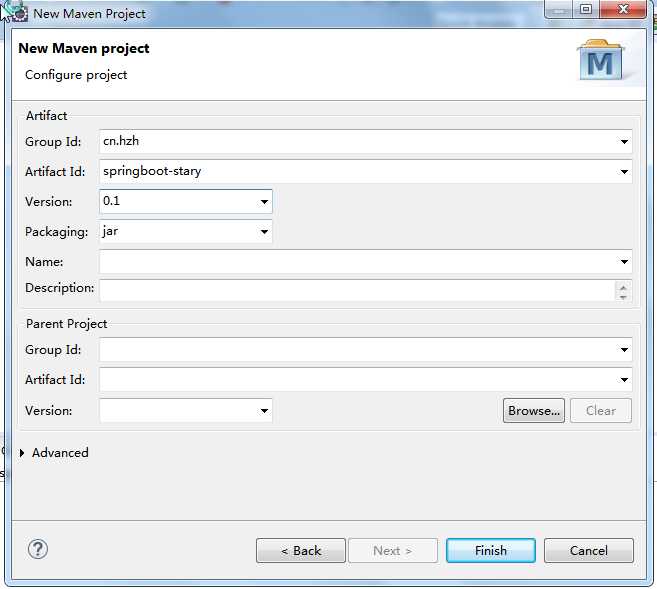Image resolution: width=657 pixels, height=589 pixels.
Task: Open the Parent Project Artifact Id dropdown
Action: click(x=624, y=380)
